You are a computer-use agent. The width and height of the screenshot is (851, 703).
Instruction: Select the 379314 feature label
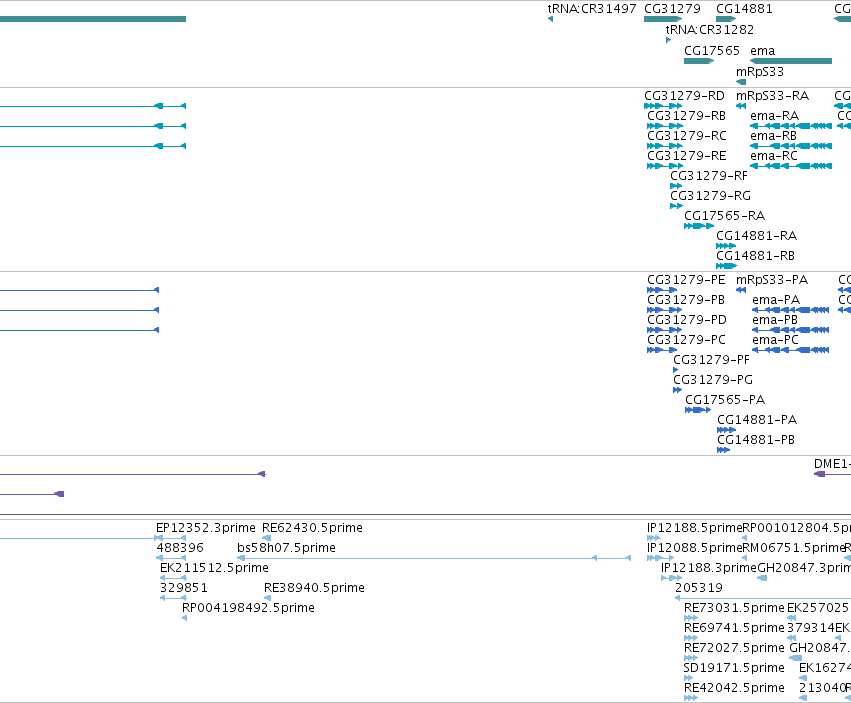click(811, 628)
